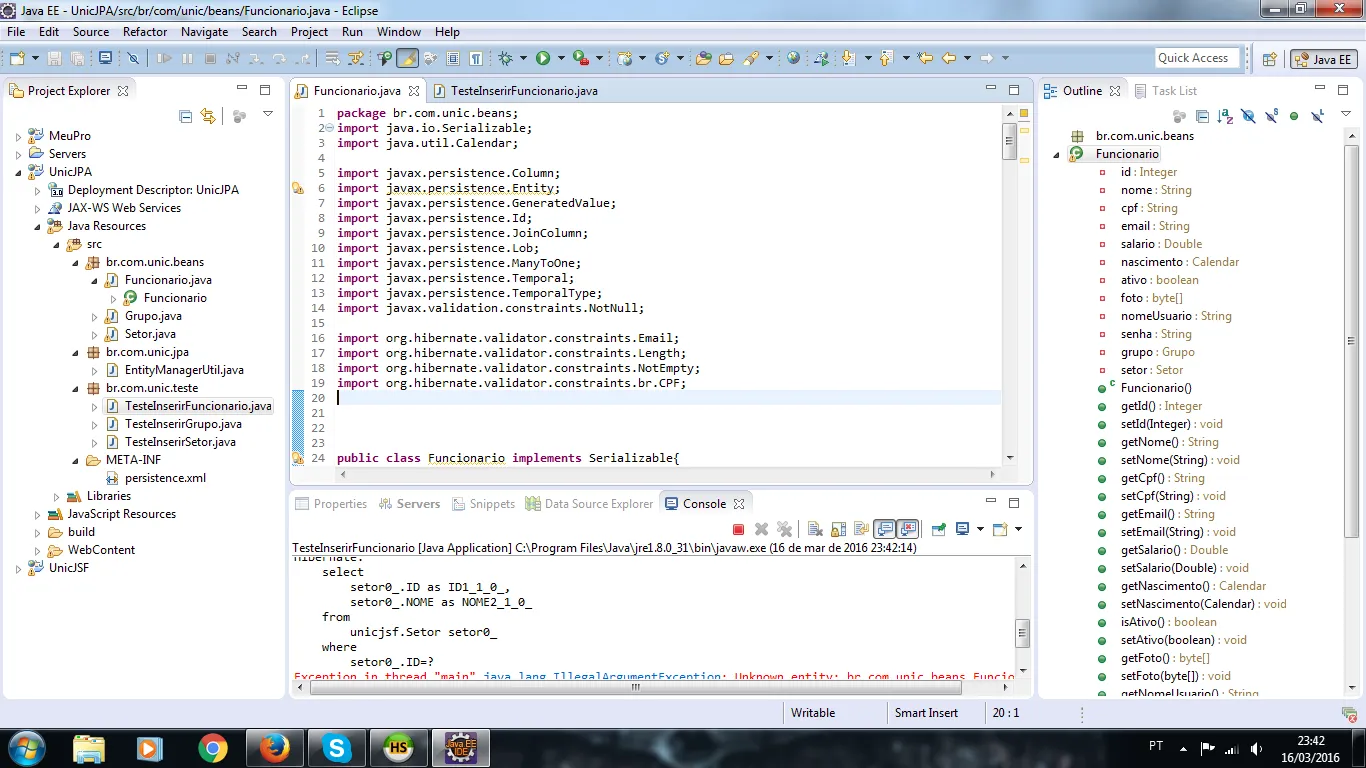Click the Debug bug icon in toolbar
This screenshot has width=1366, height=768.
tap(506, 59)
